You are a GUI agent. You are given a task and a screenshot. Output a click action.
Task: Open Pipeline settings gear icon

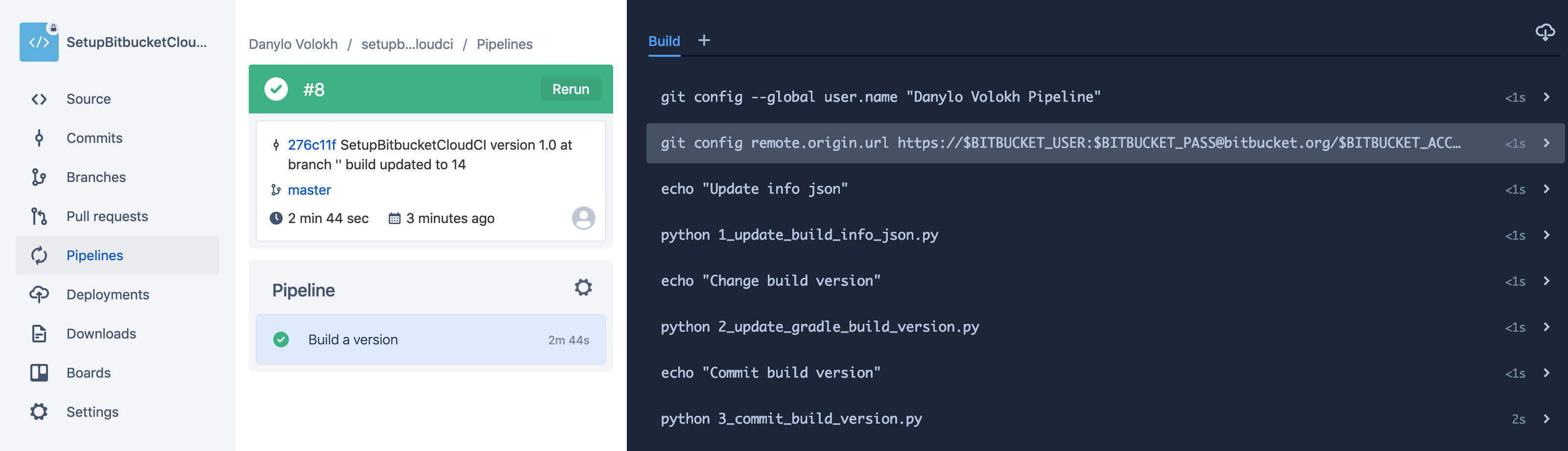[583, 288]
